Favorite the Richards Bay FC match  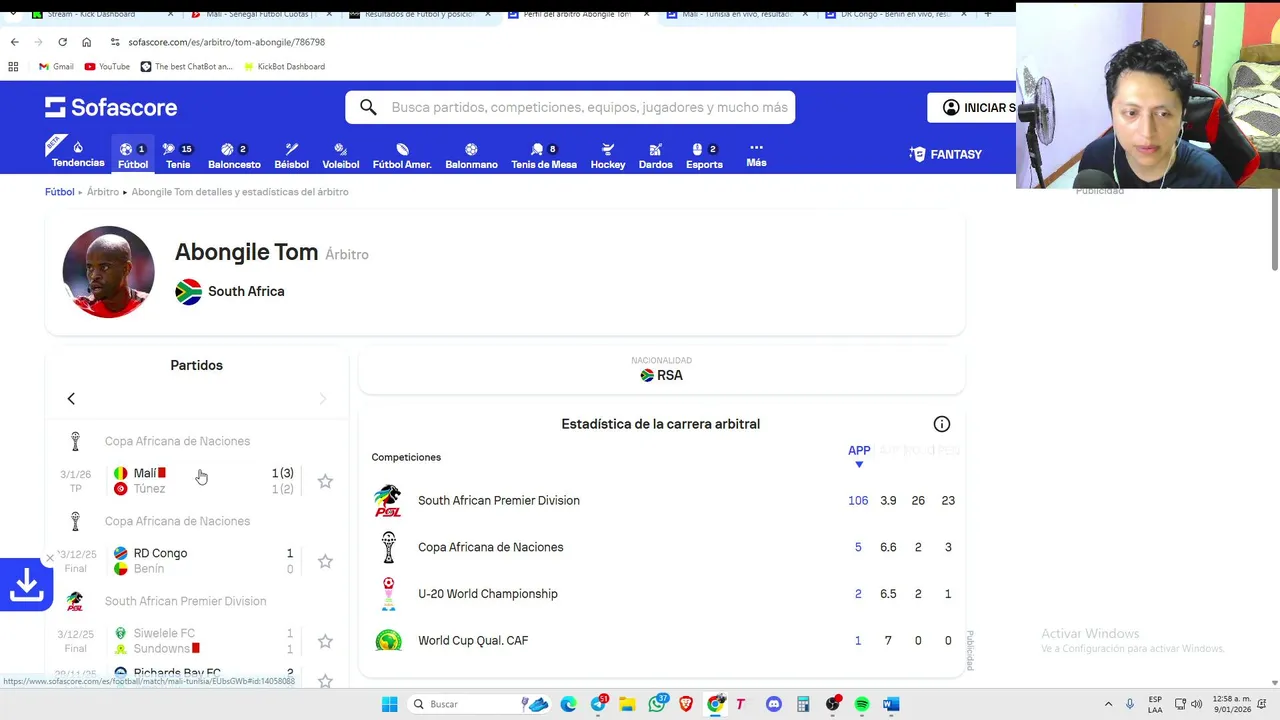(x=325, y=681)
